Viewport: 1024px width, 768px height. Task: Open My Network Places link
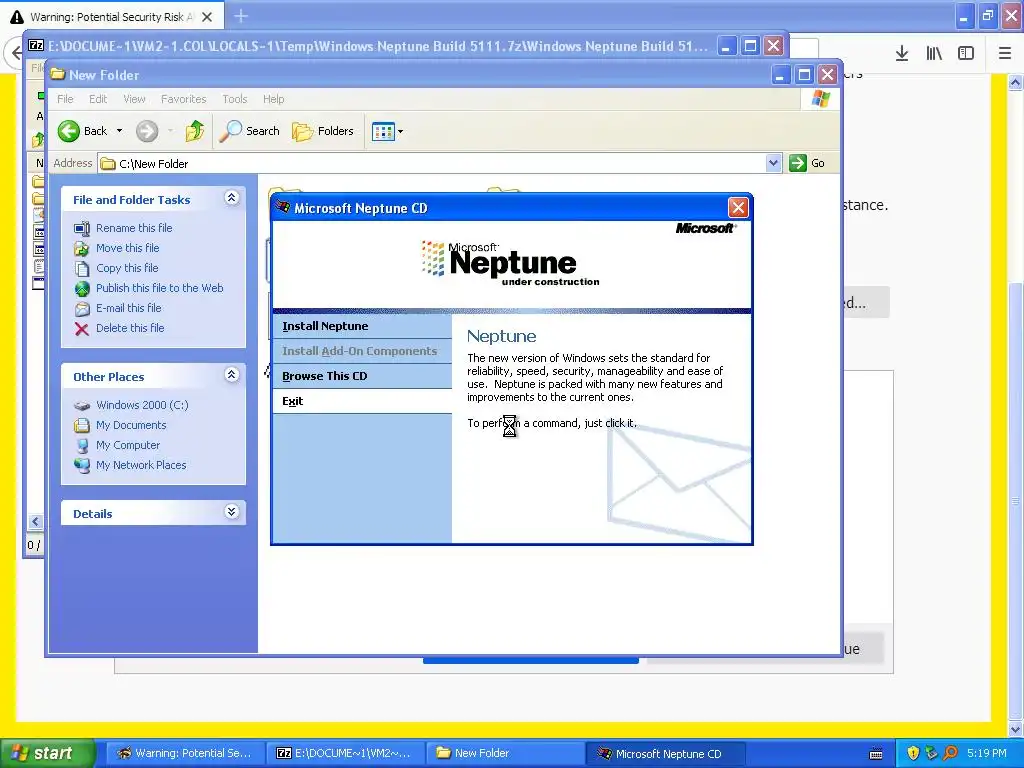[x=141, y=465]
